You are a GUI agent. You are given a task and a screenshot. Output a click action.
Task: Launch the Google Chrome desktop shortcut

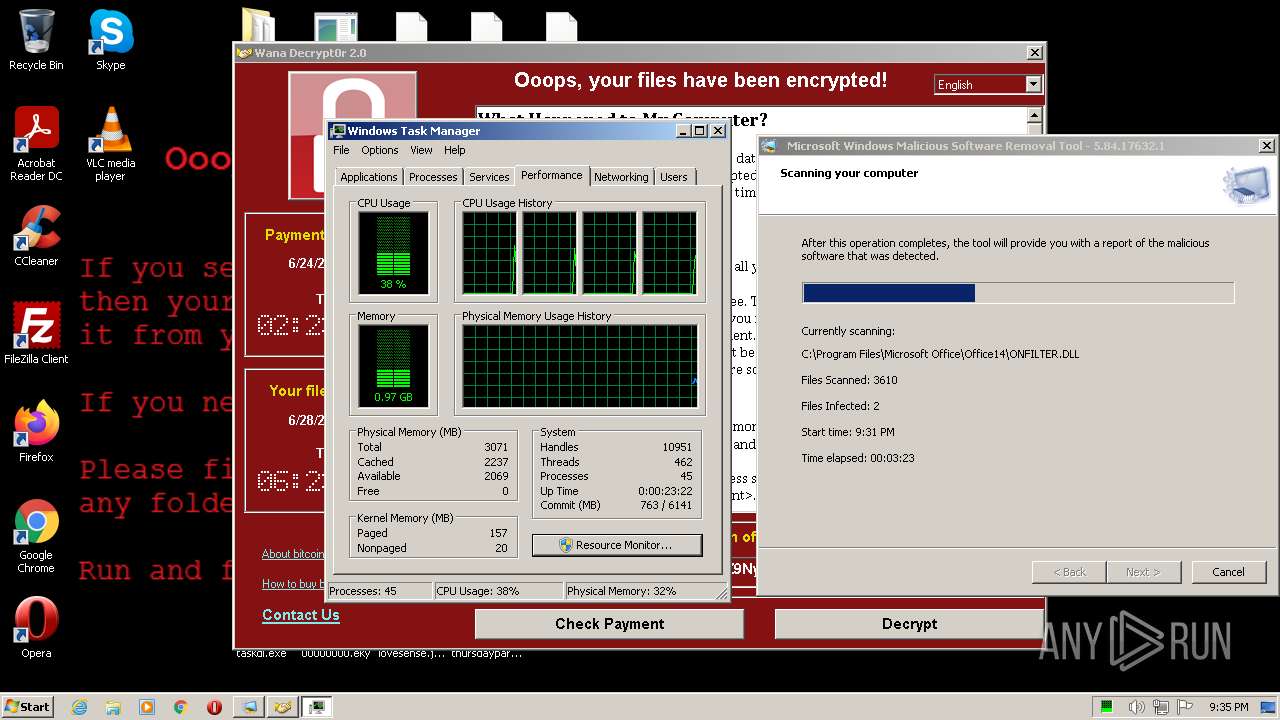coord(36,536)
